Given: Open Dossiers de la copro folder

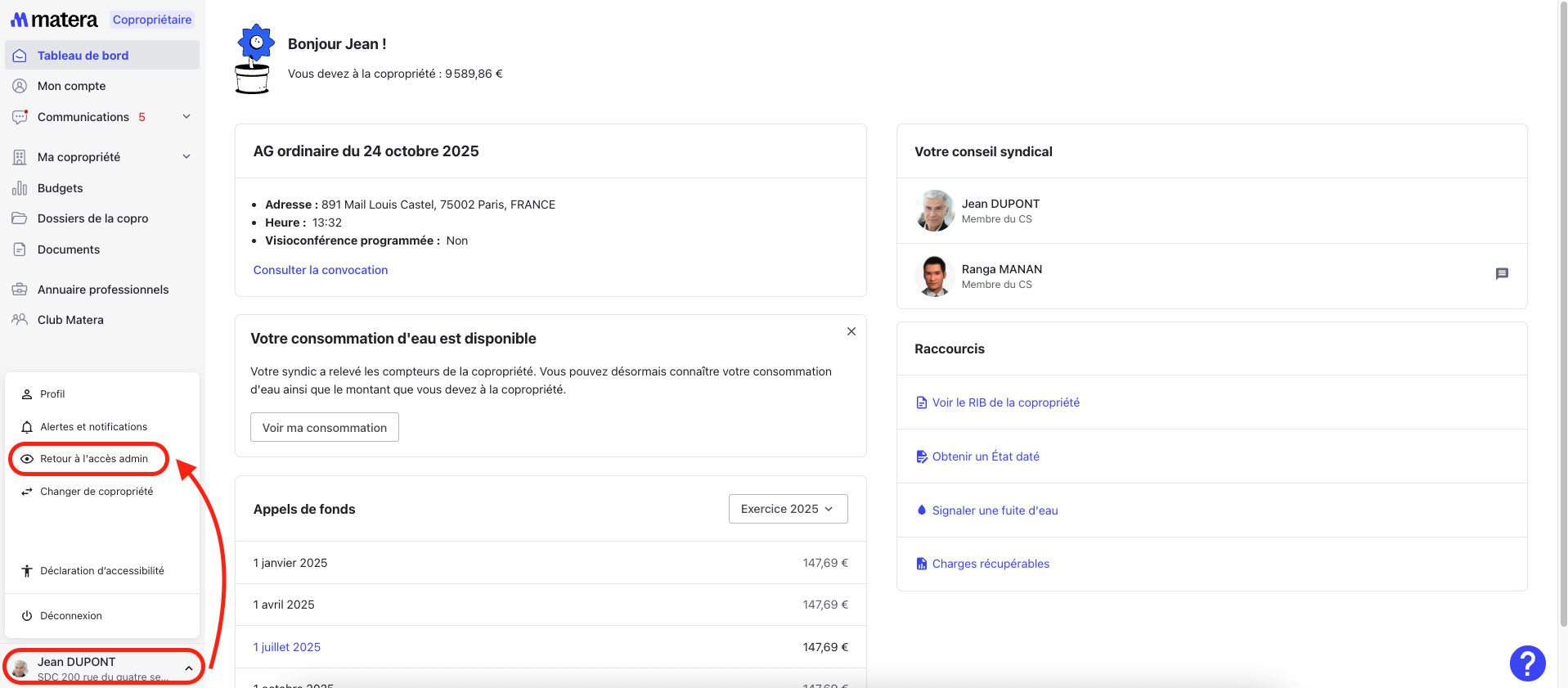Looking at the screenshot, I should (x=92, y=218).
